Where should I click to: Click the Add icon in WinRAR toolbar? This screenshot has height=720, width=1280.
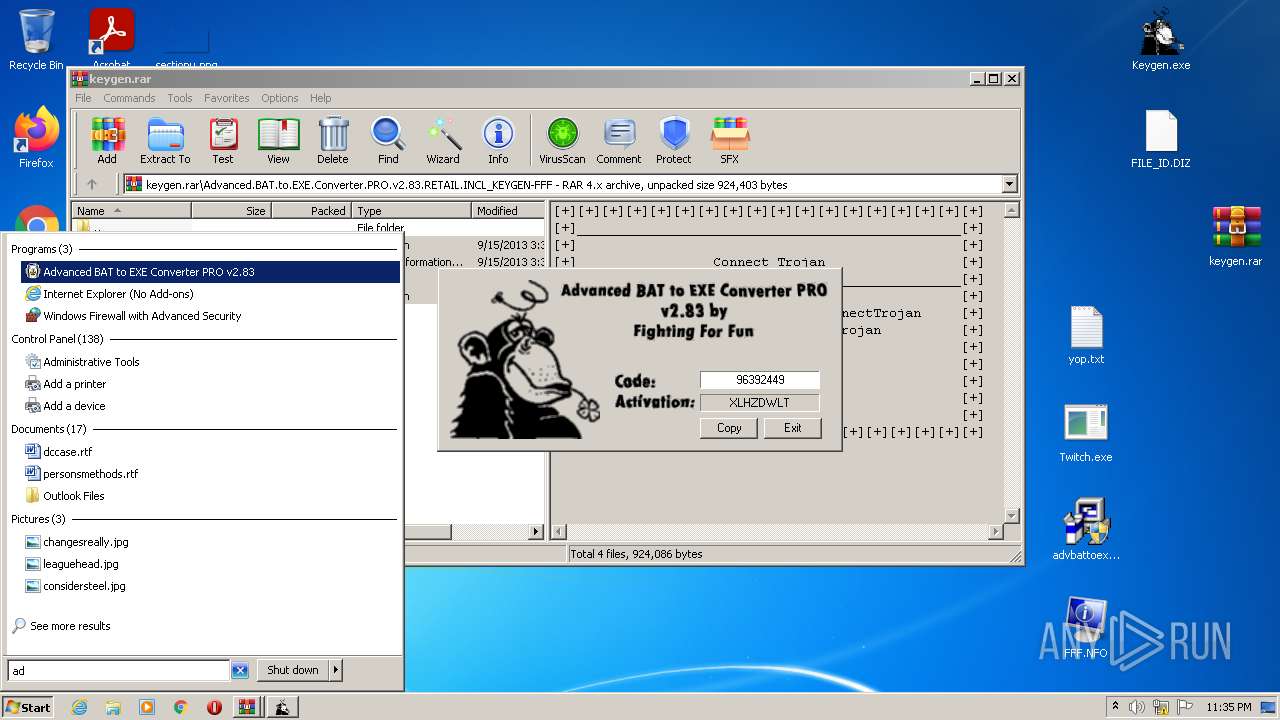pyautogui.click(x=107, y=140)
